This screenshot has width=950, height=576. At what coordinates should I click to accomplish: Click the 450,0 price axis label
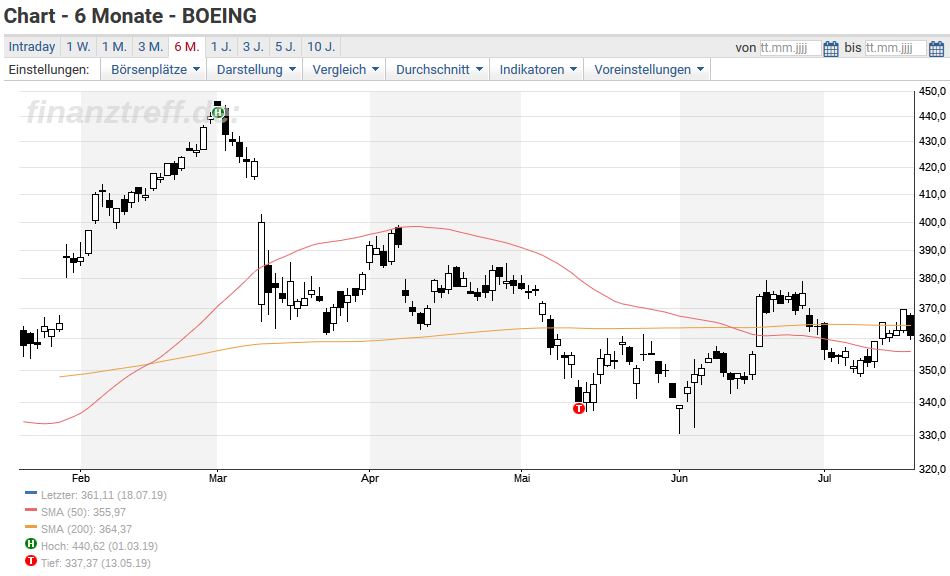point(932,91)
